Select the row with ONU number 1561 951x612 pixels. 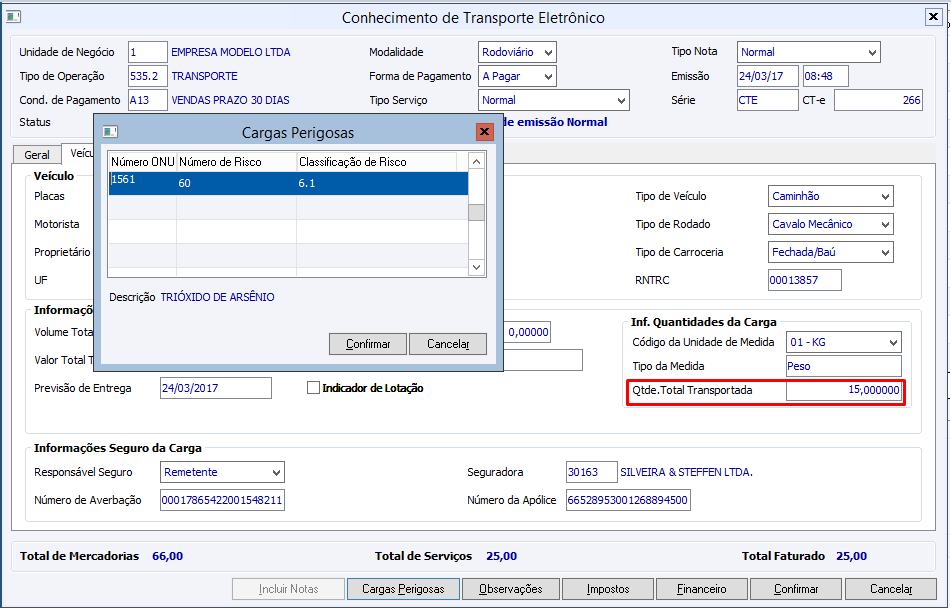pyautogui.click(x=288, y=183)
